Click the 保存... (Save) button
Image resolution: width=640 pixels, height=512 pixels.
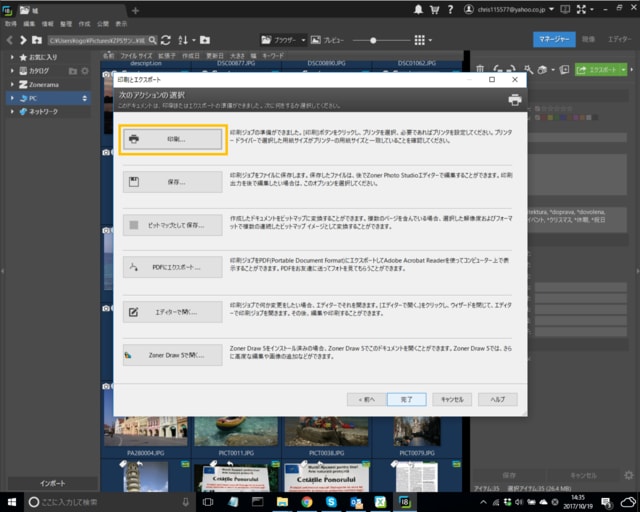pos(172,182)
